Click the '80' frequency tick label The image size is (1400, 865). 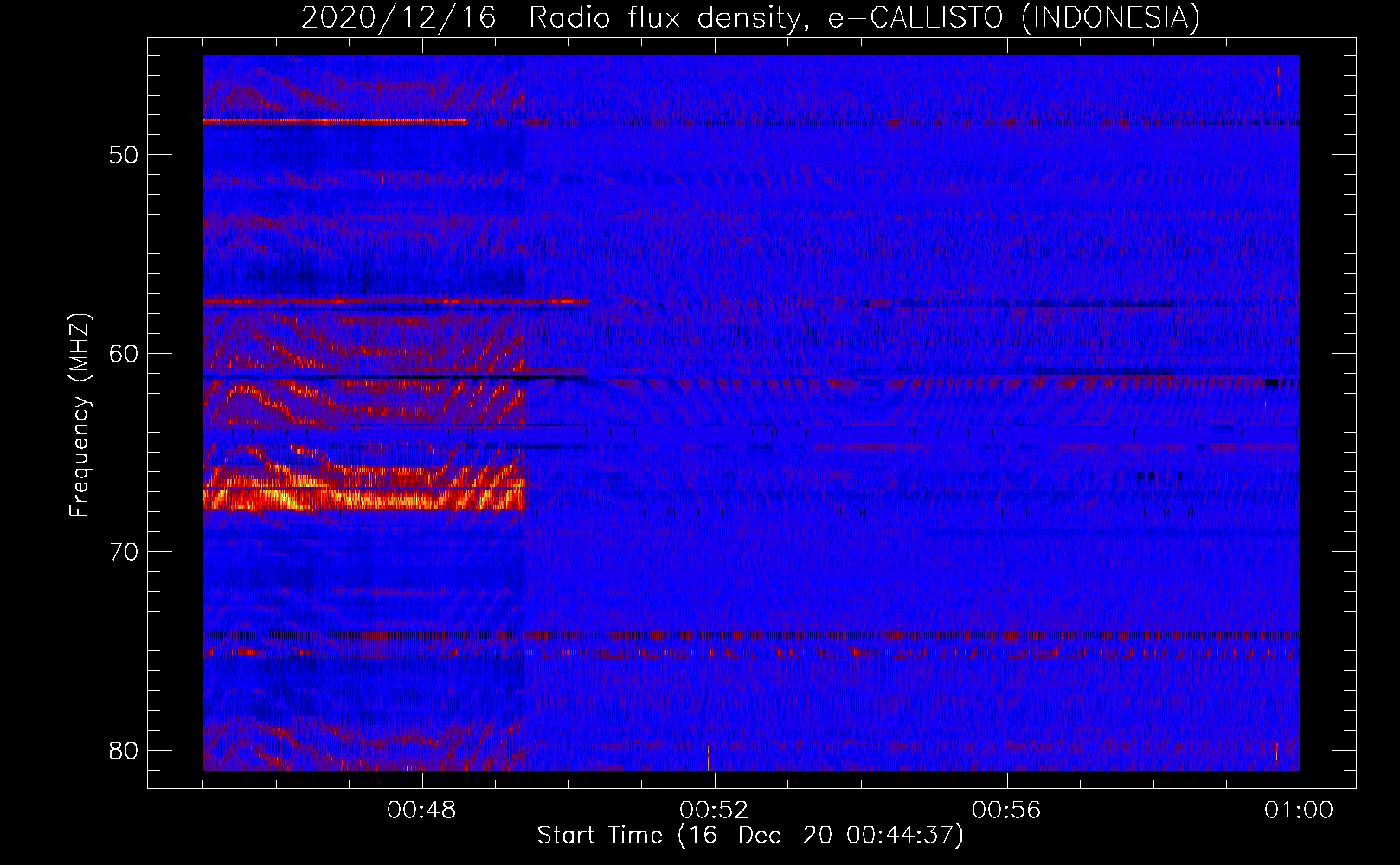pyautogui.click(x=125, y=750)
